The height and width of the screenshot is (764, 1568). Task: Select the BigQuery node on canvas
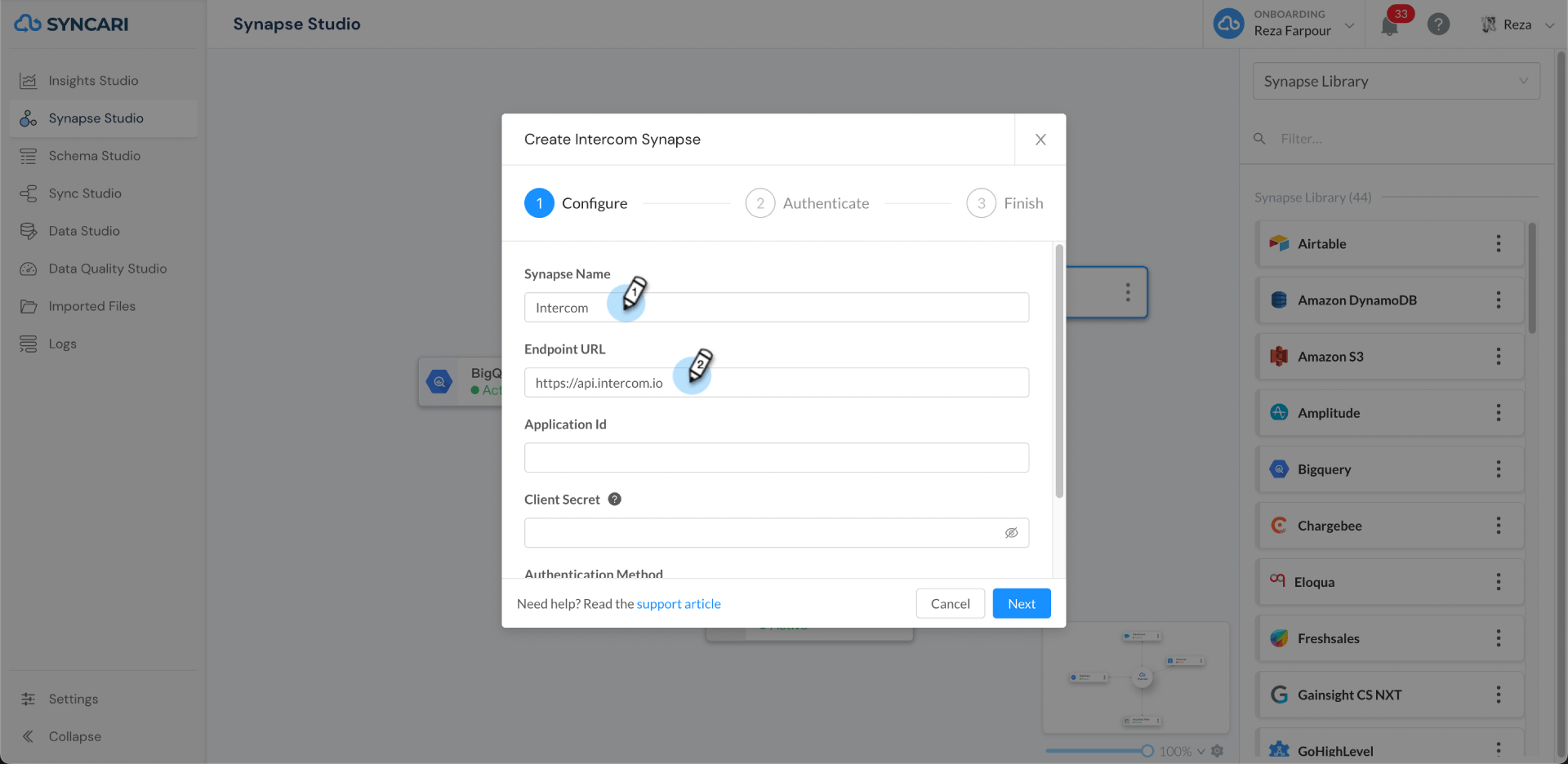pos(460,381)
